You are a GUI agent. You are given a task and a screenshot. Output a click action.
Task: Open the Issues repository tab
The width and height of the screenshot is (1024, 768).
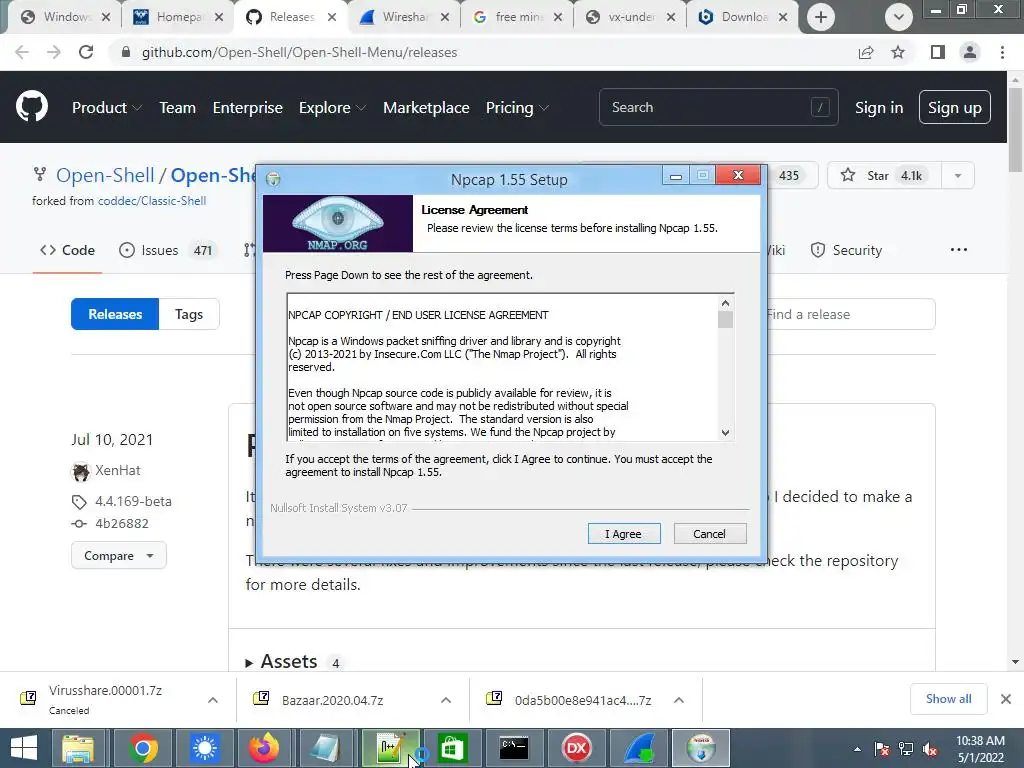(168, 250)
